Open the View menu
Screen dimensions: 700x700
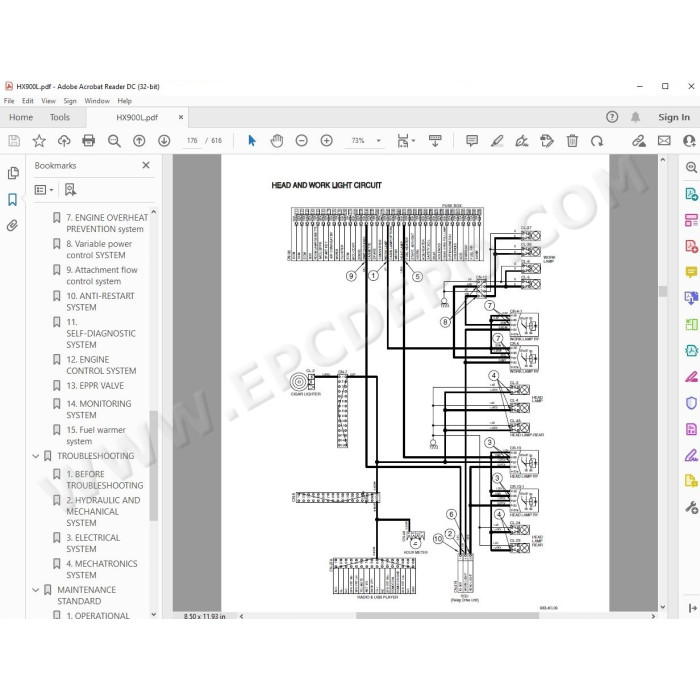coord(48,101)
